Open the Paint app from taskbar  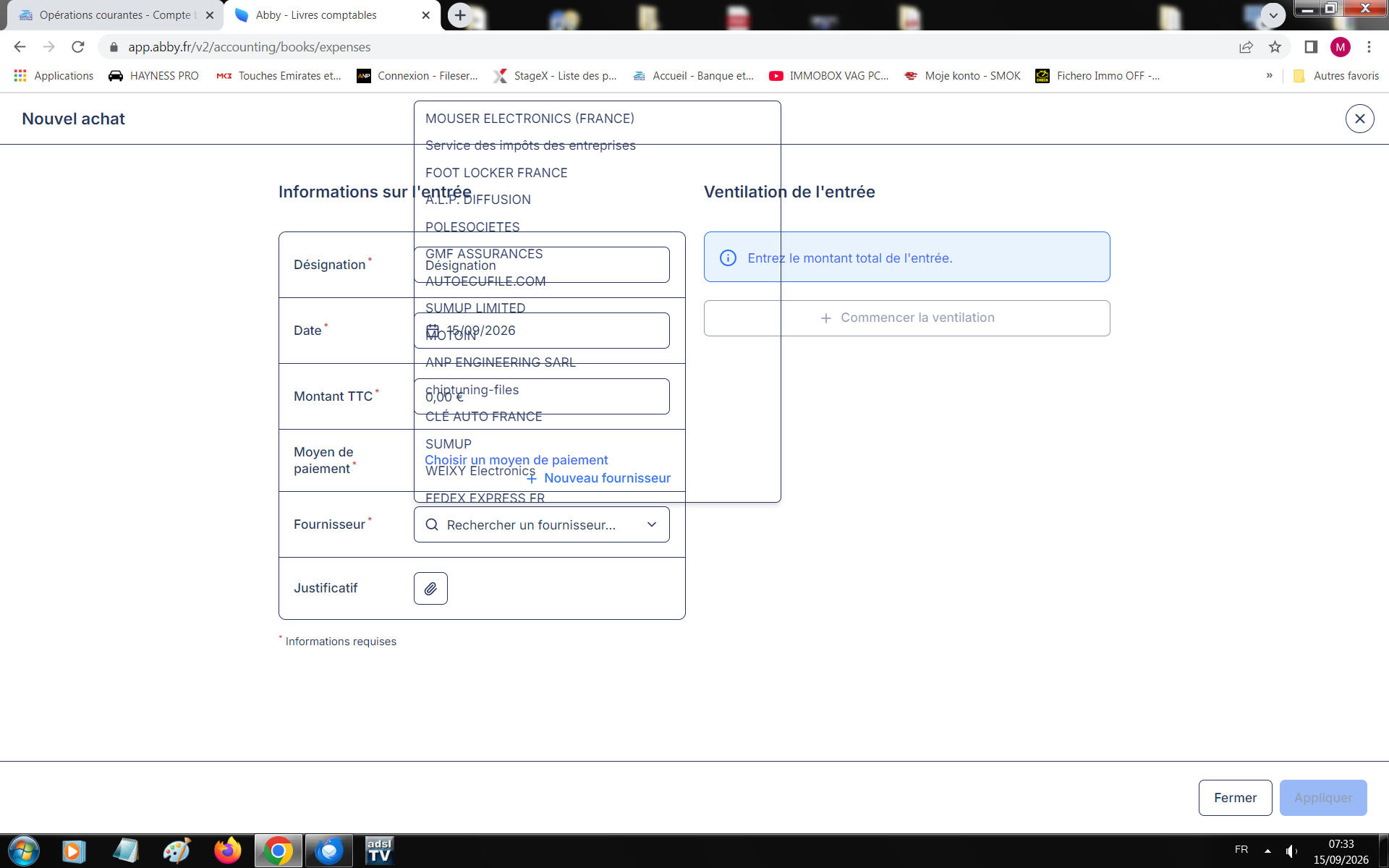176,851
